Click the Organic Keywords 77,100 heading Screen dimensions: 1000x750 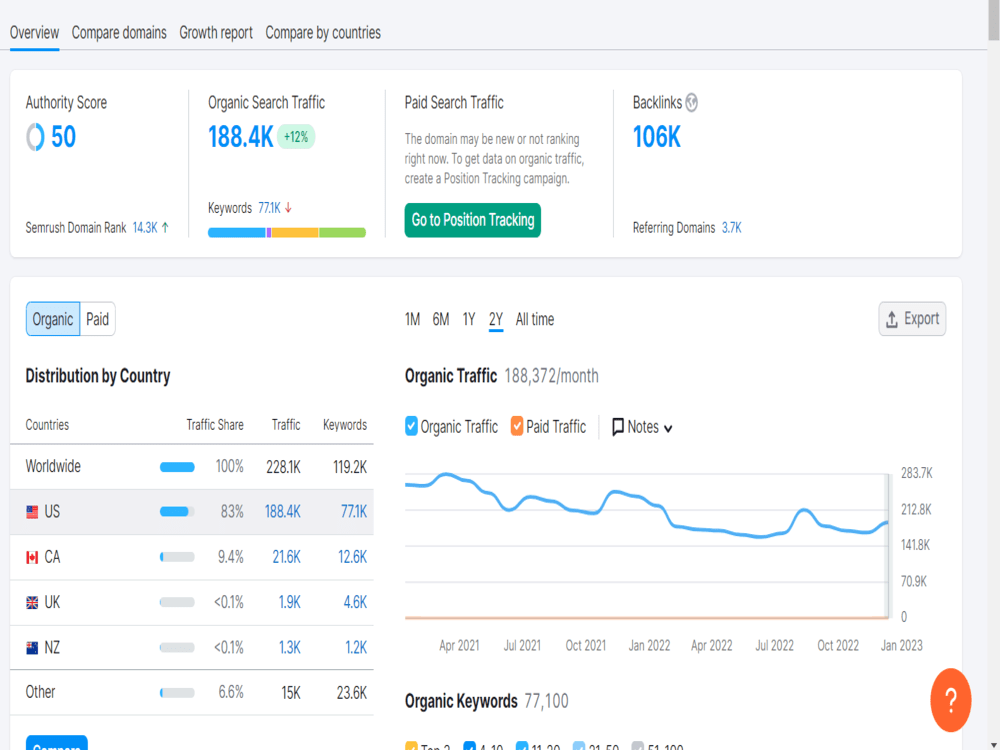coord(487,702)
